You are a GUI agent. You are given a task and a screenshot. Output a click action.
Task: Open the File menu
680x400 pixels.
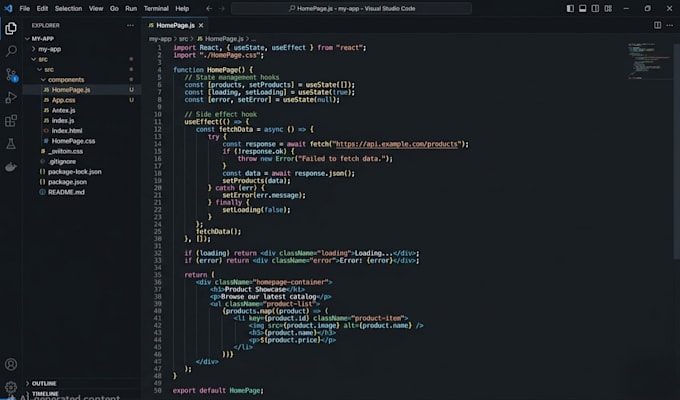25,8
